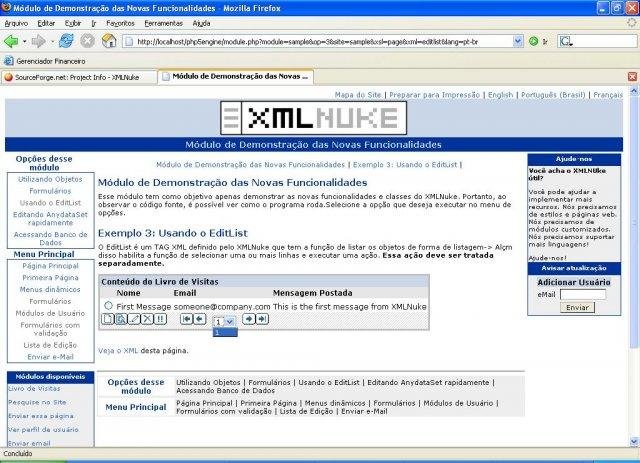Click Exemplo 3: Usando o EditList breadcrumb
640x463 pixels.
click(405, 165)
